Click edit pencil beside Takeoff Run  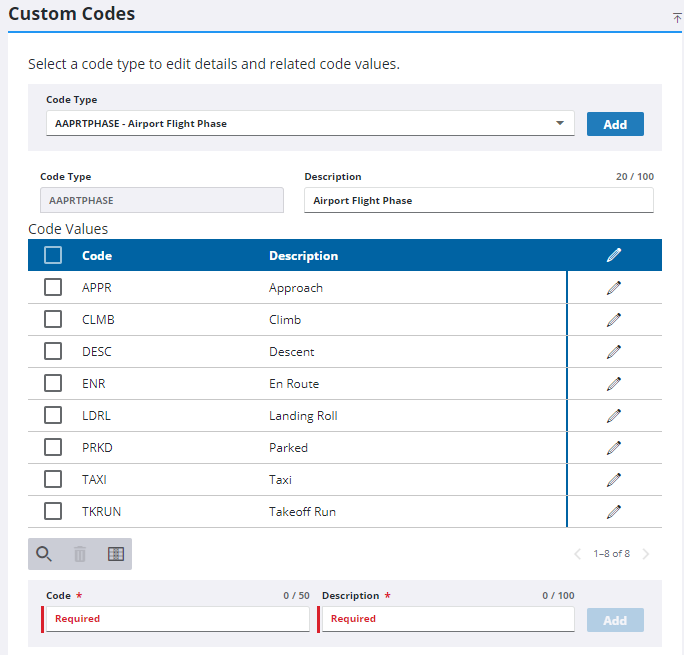click(x=613, y=512)
